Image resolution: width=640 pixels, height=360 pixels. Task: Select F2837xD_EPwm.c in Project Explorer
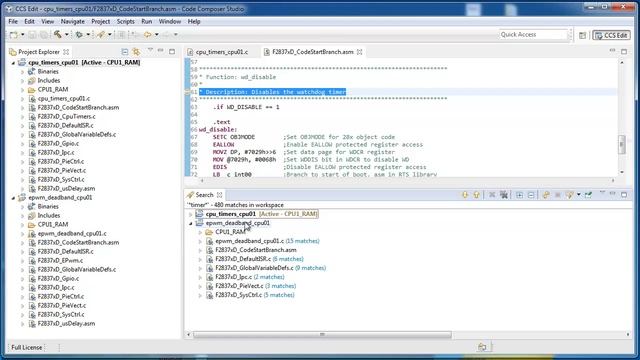click(60, 260)
